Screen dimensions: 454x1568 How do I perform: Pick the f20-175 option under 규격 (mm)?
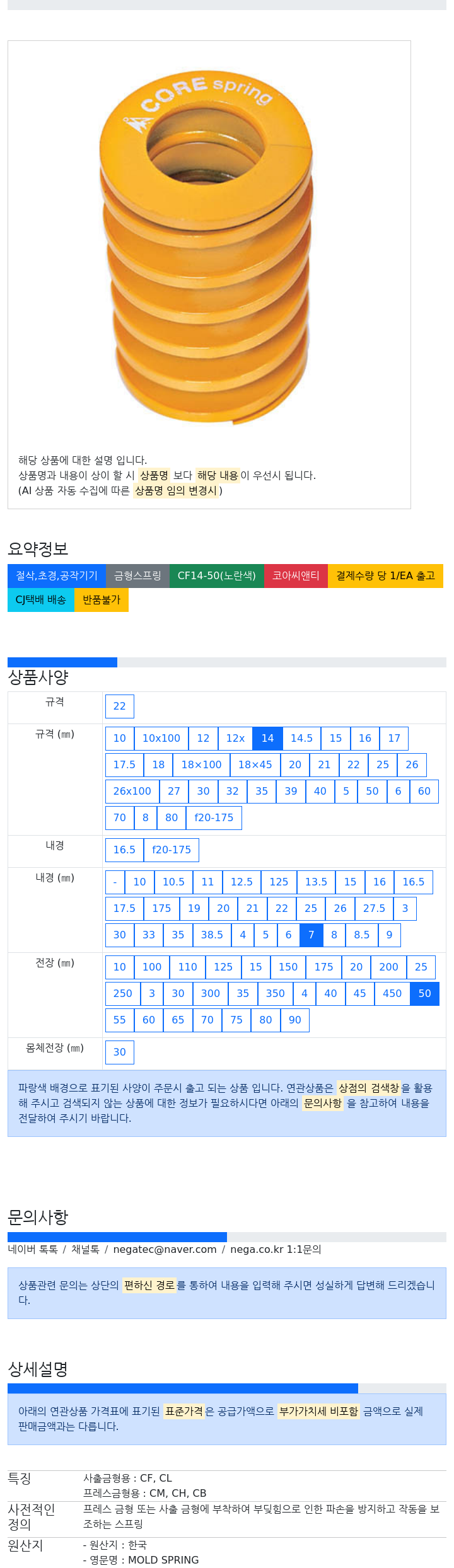(214, 818)
